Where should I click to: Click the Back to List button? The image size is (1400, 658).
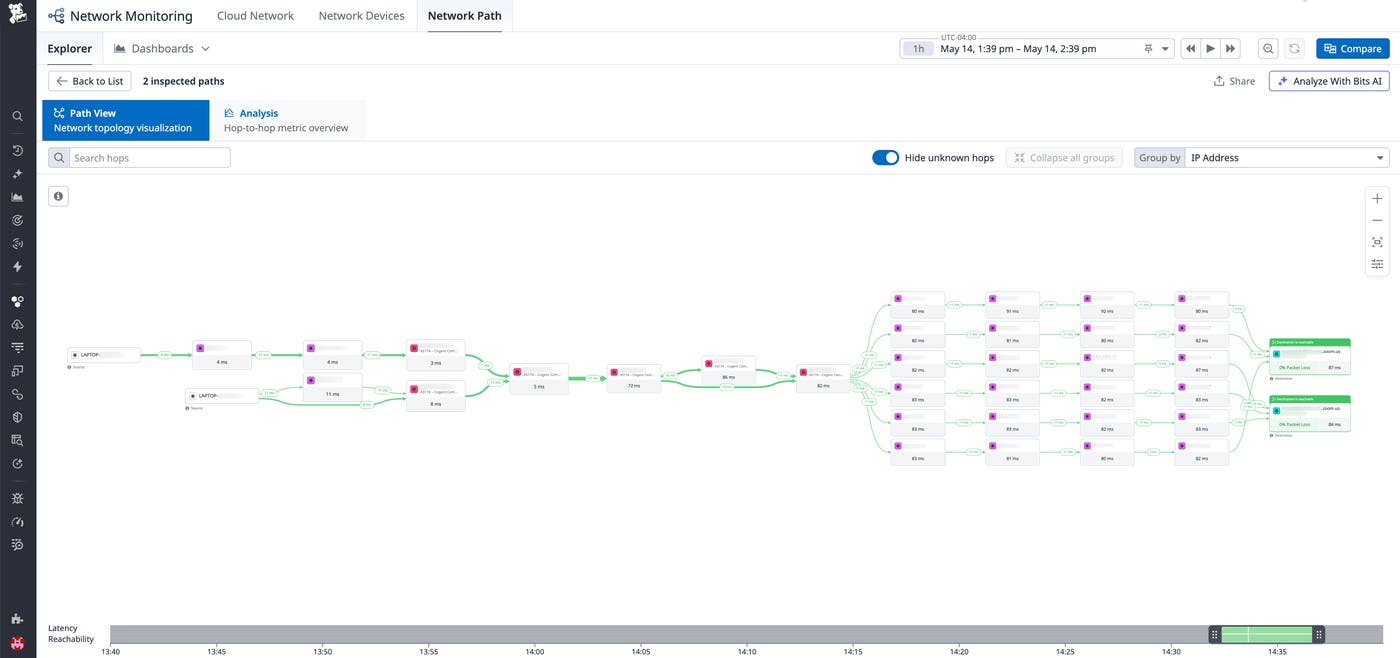click(90, 81)
